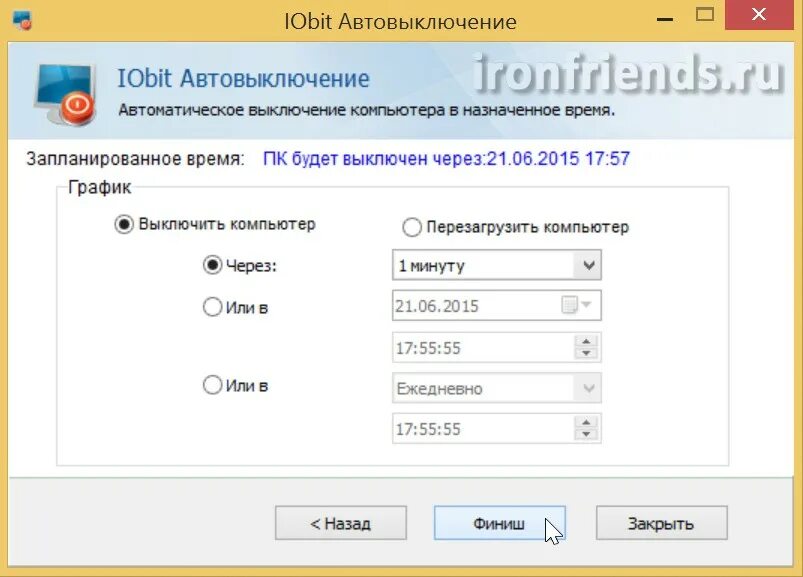Expand the date dropdown showing 21.06.2015
Image resolution: width=803 pixels, height=577 pixels.
click(587, 305)
